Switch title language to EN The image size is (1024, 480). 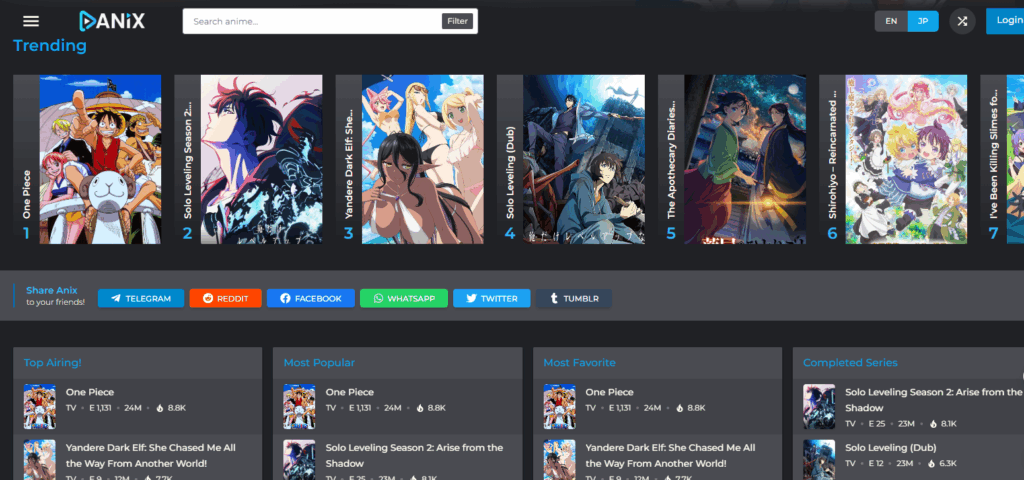(x=891, y=21)
